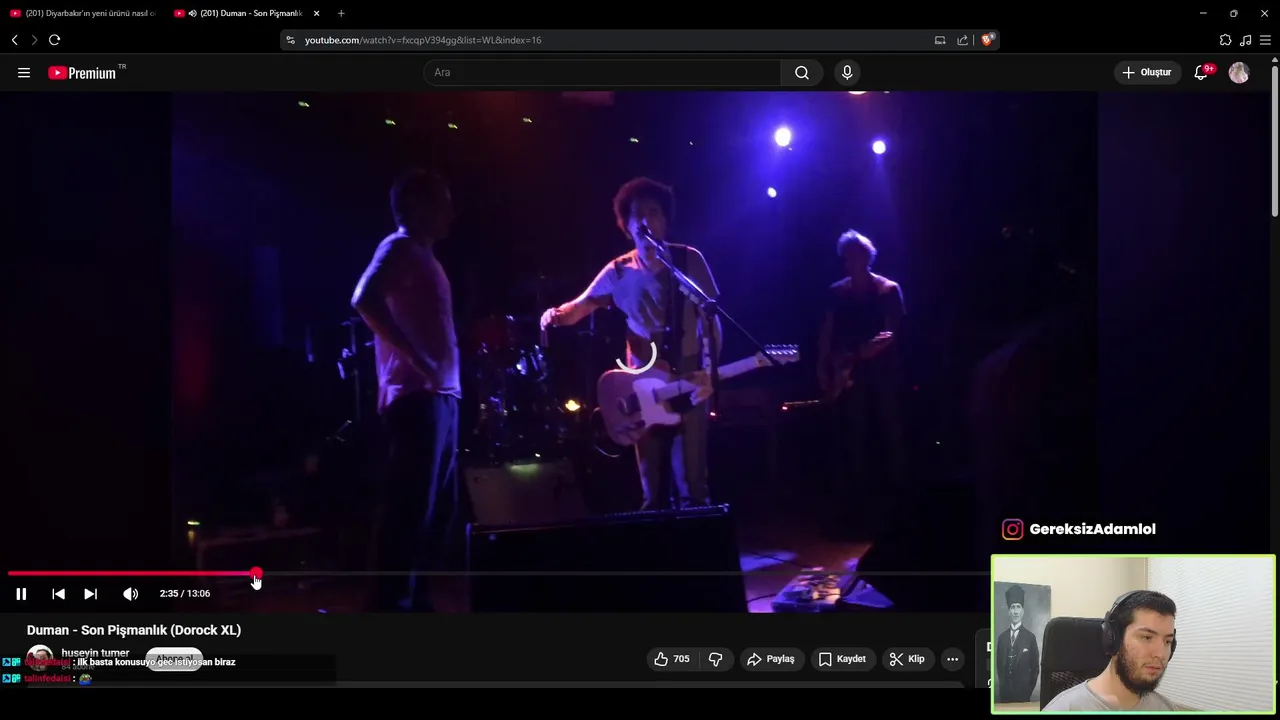
Task: Open the notifications bell
Action: 1202,73
